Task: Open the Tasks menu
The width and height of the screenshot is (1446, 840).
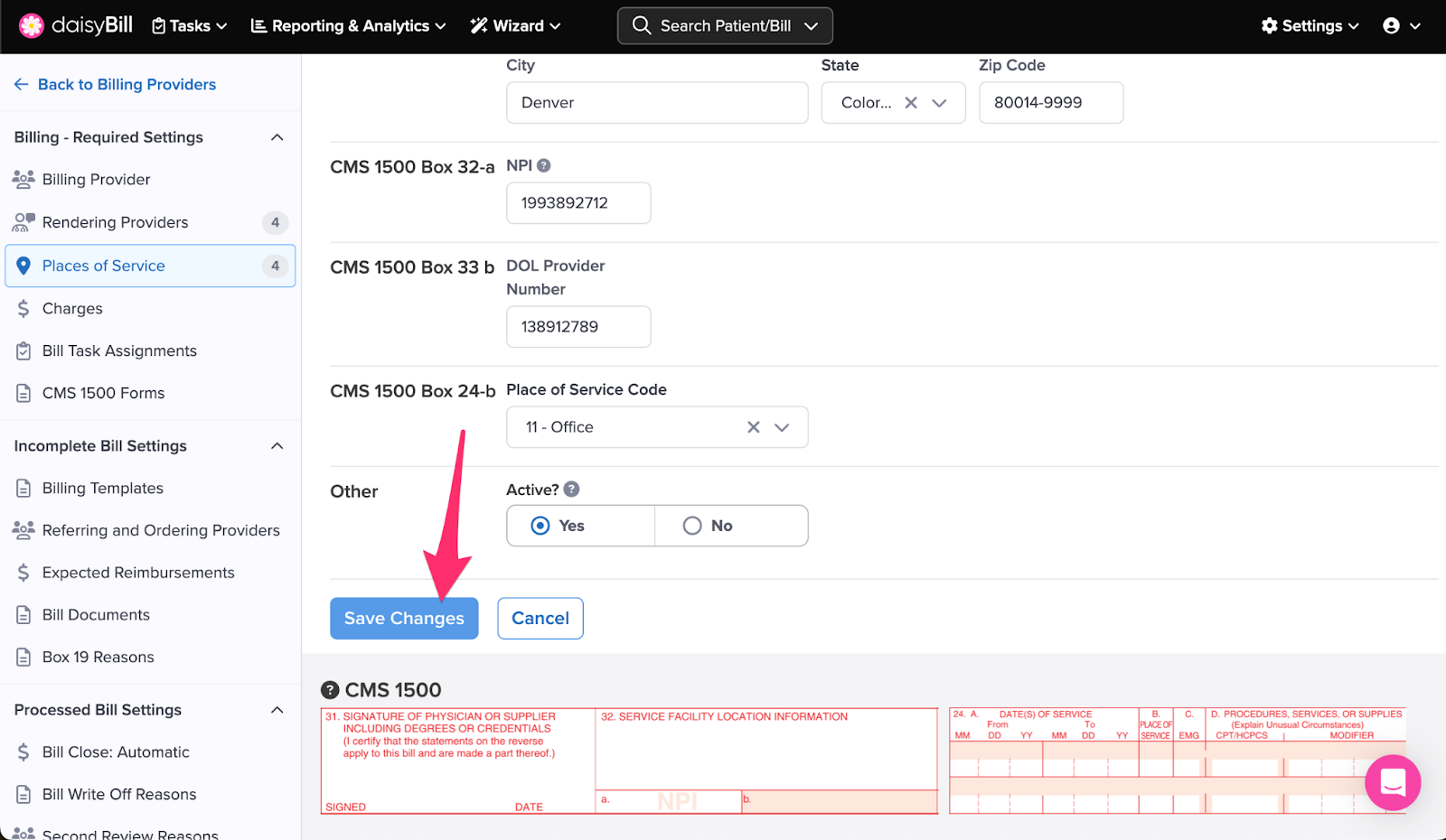Action: tap(189, 26)
